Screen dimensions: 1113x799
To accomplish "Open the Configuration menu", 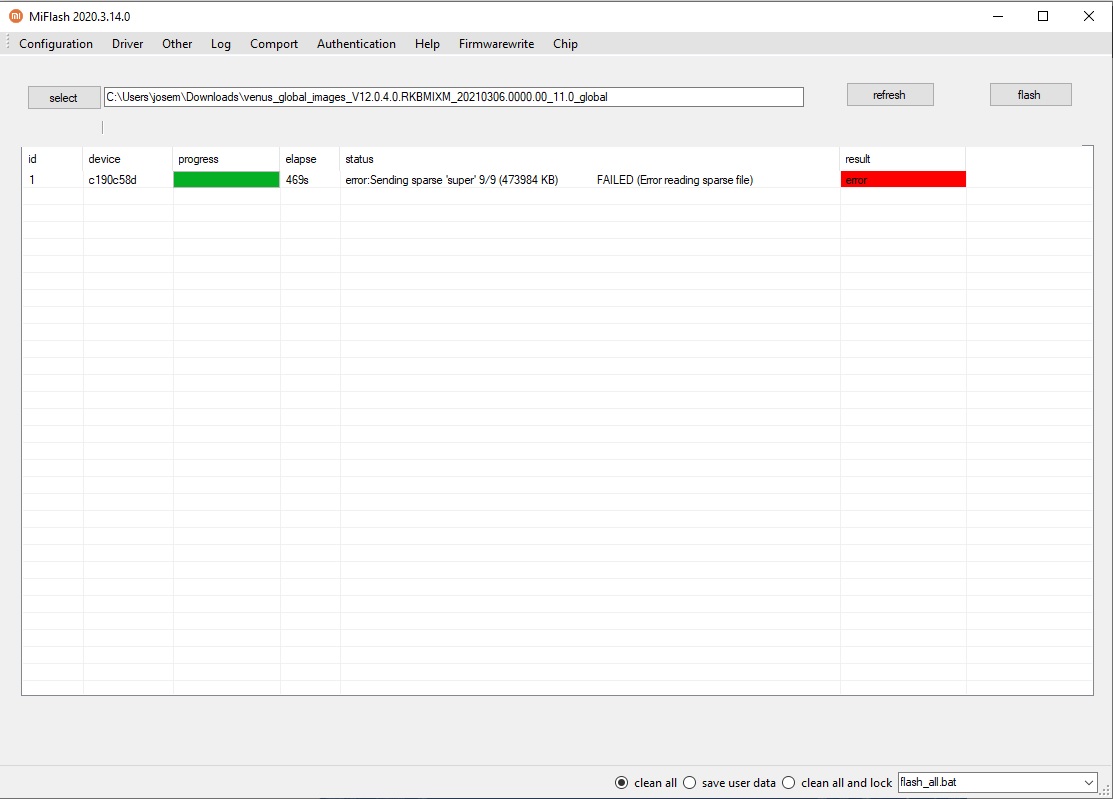I will (56, 44).
